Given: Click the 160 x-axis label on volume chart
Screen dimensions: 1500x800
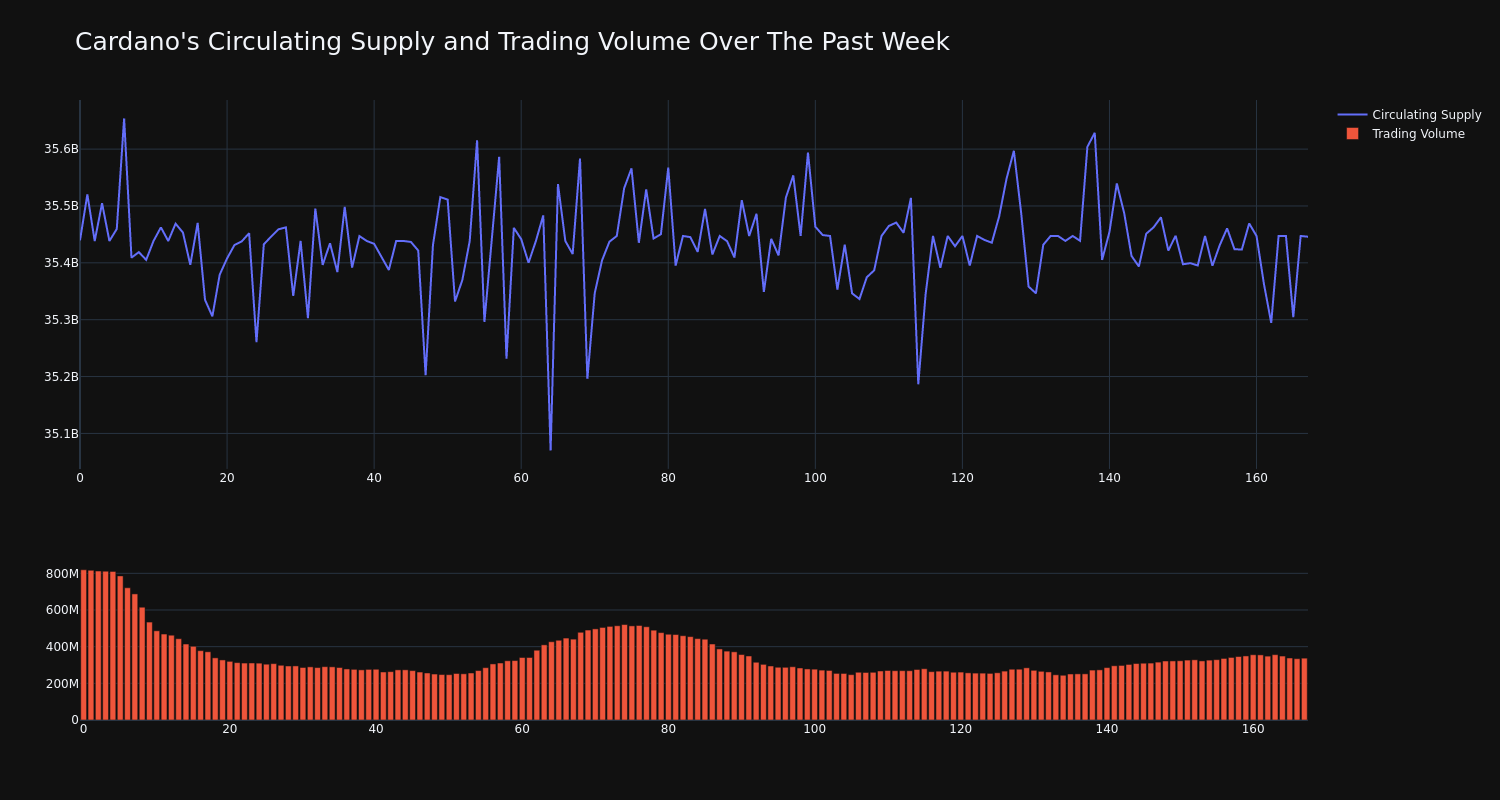Looking at the screenshot, I should click(1253, 729).
